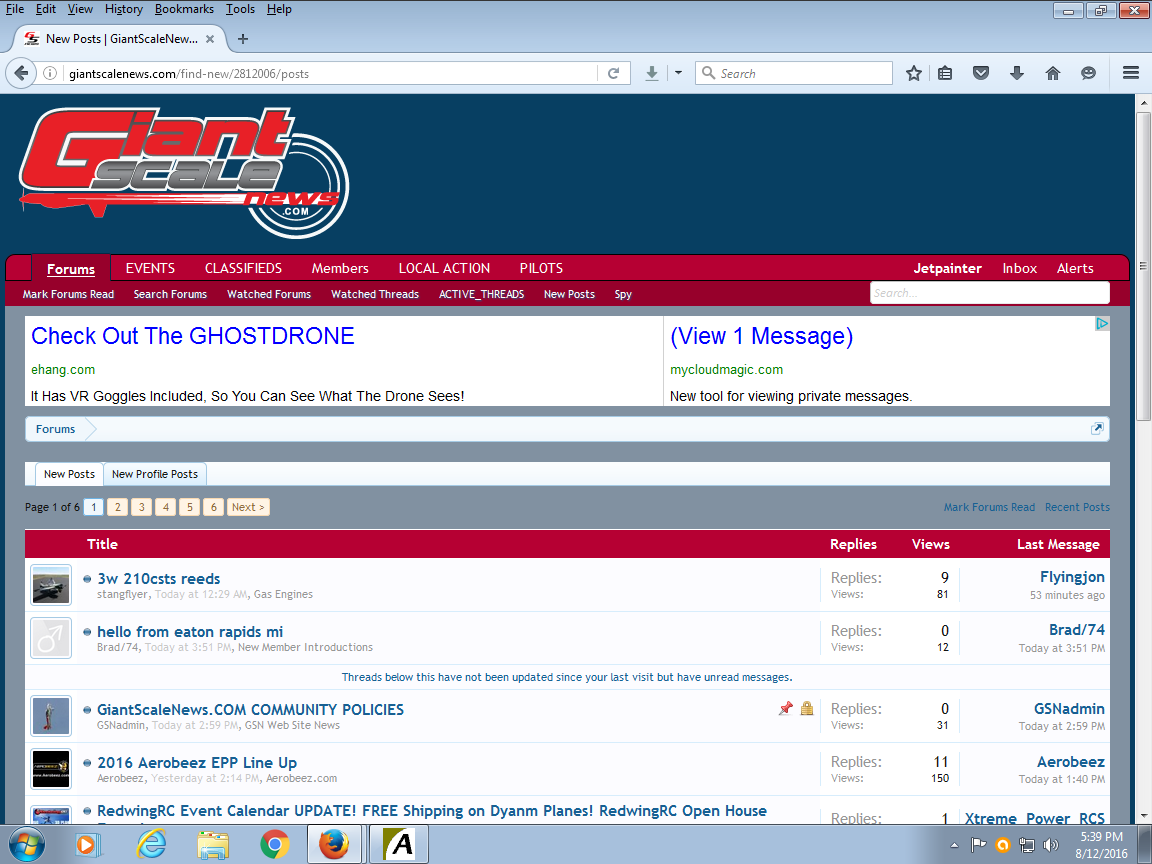
Task: Open GiantScaleNews.COM COMMUNITY POLICIES thread
Action: (251, 709)
